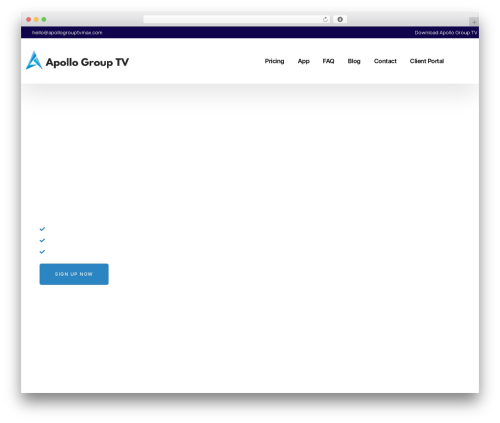
Task: Open a new browser tab with plus
Action: tap(474, 22)
